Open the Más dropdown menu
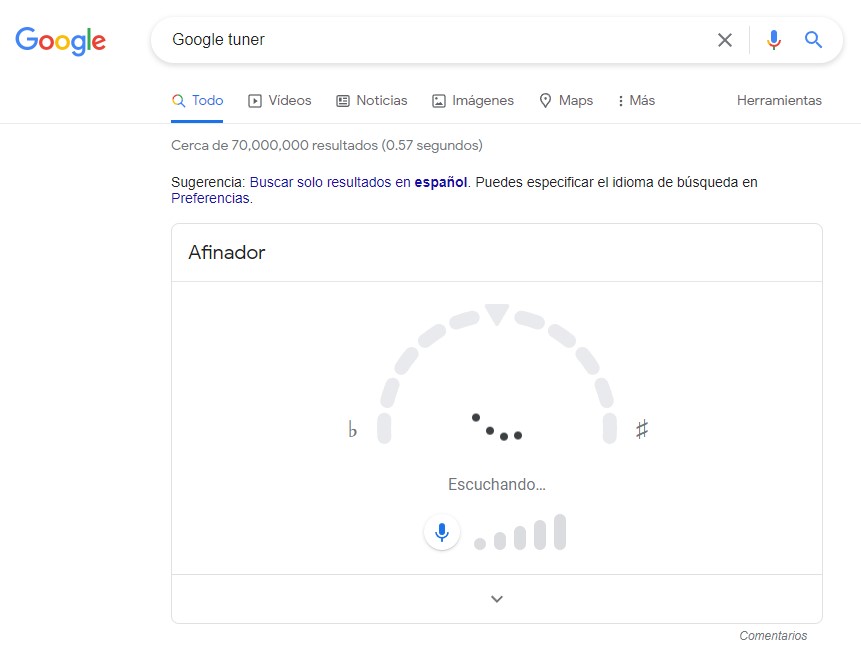 [x=634, y=100]
